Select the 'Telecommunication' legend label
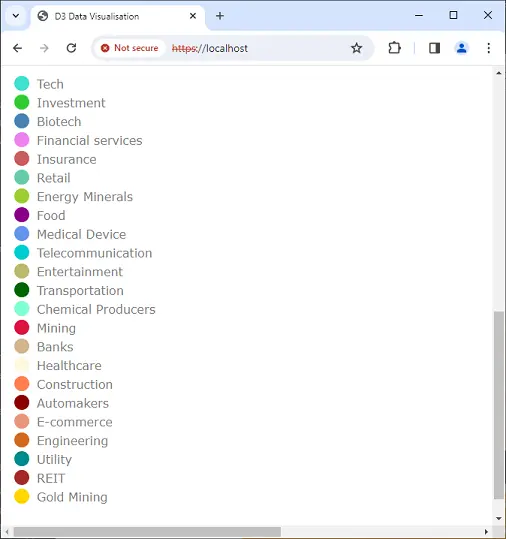 (x=95, y=253)
